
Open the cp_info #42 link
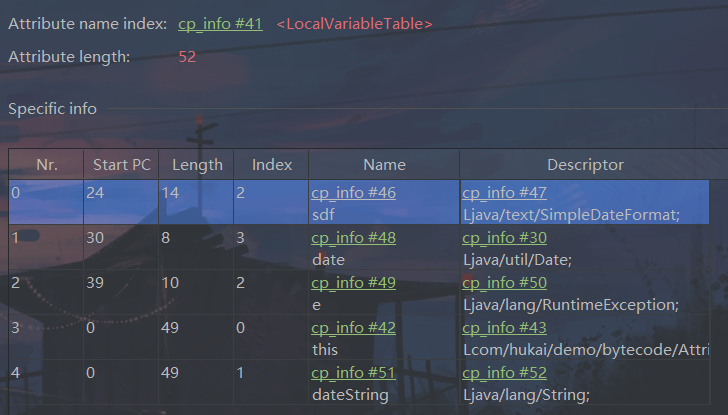click(353, 328)
